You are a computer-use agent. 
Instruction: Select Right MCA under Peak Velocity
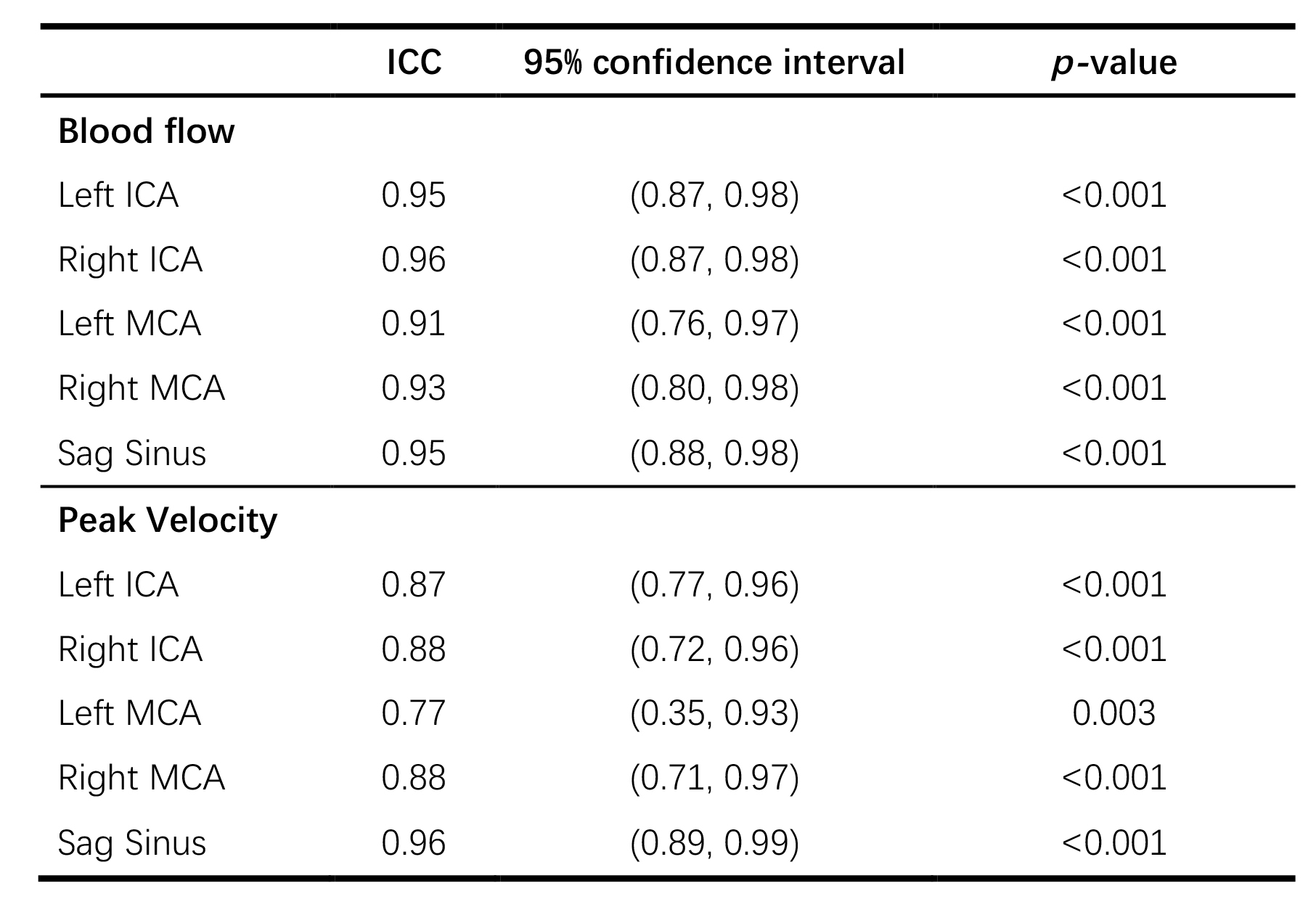click(x=142, y=778)
